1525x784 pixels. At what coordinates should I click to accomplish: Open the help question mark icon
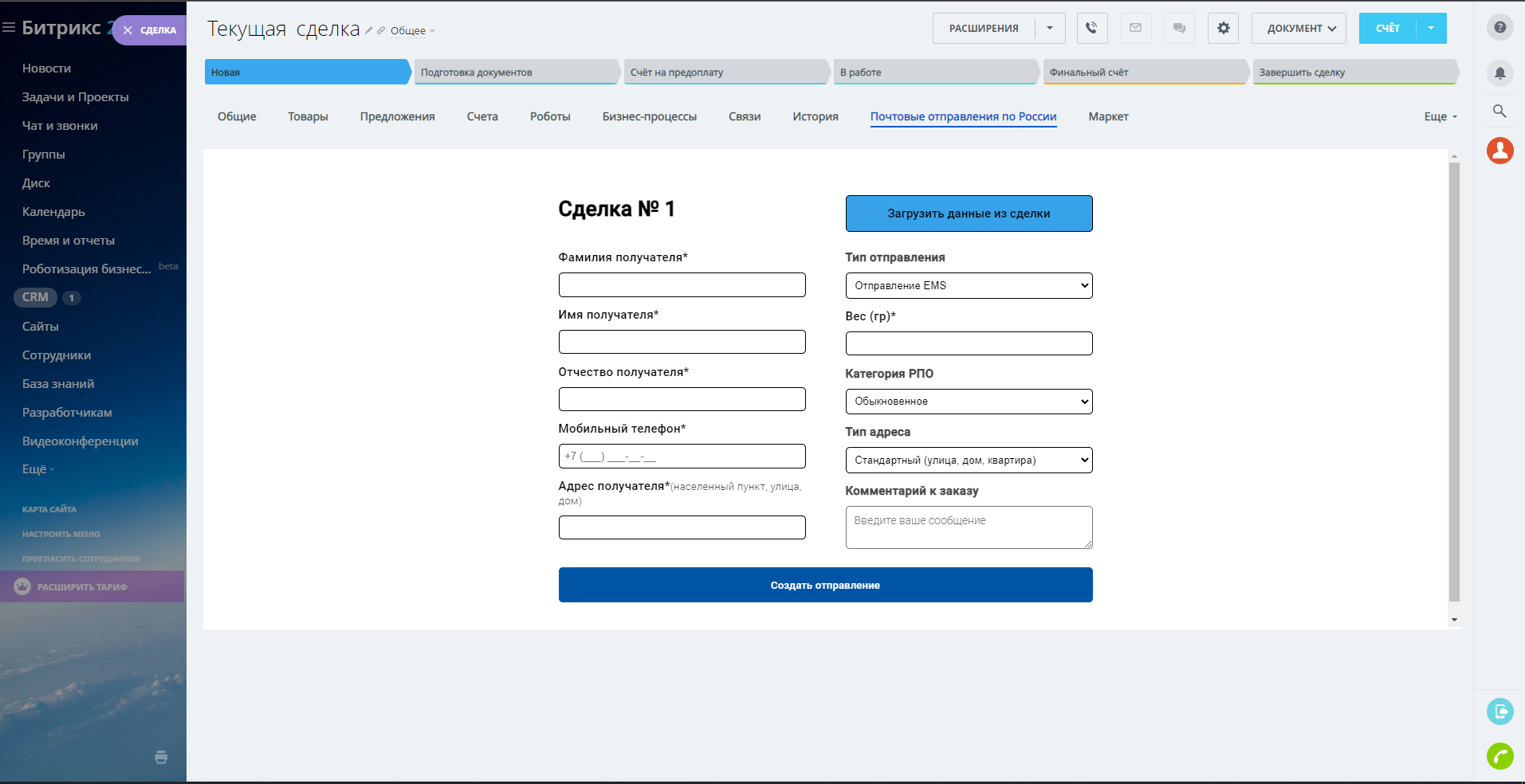tap(1499, 27)
